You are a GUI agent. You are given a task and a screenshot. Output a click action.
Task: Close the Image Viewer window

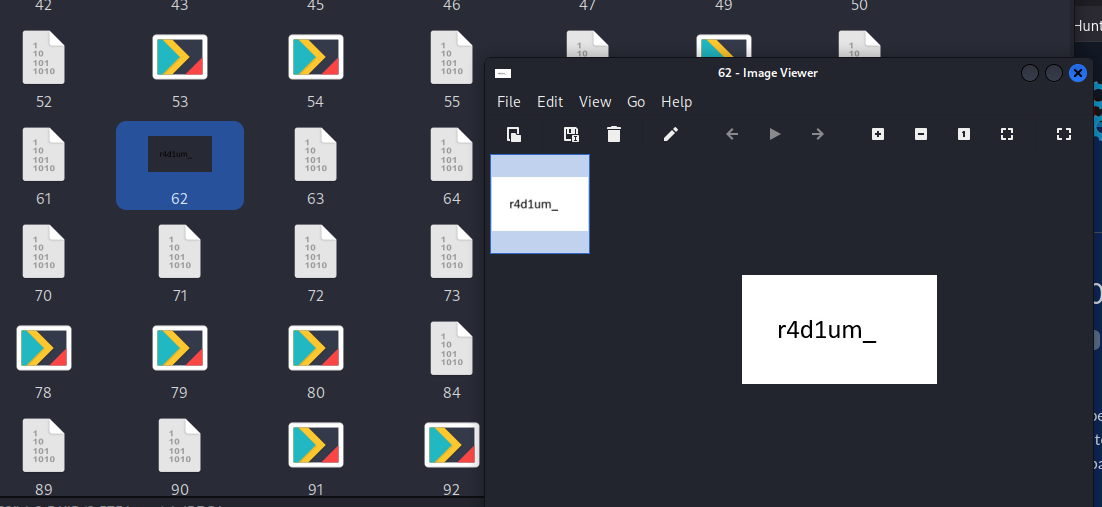[1077, 73]
